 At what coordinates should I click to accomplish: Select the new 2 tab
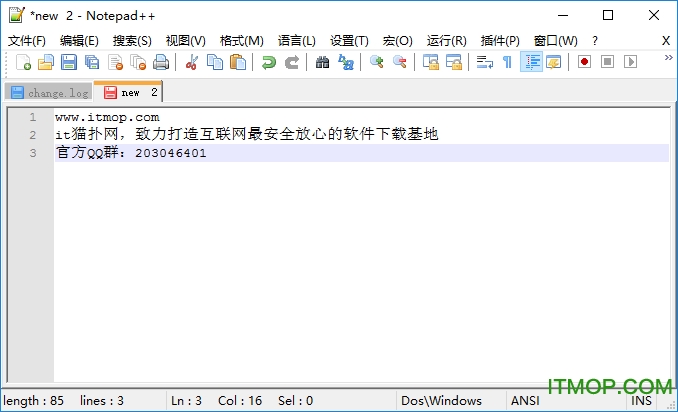click(128, 92)
